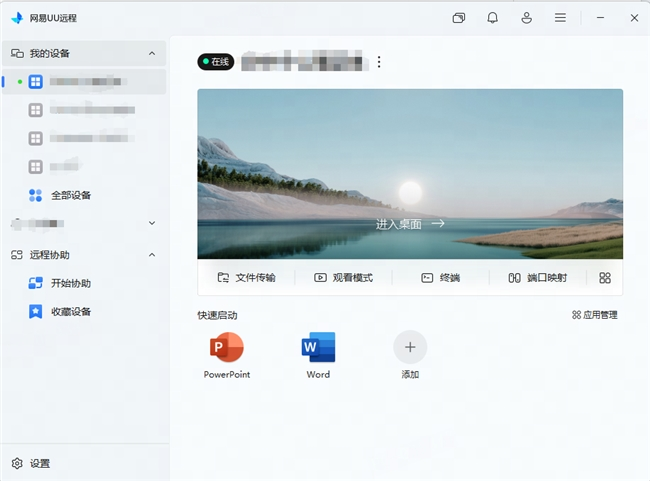Open the more tools grid icon
Image resolution: width=650 pixels, height=481 pixels.
[605, 278]
